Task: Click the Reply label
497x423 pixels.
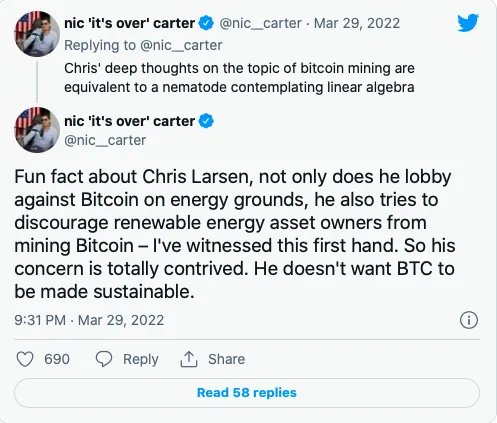Action: click(x=141, y=359)
